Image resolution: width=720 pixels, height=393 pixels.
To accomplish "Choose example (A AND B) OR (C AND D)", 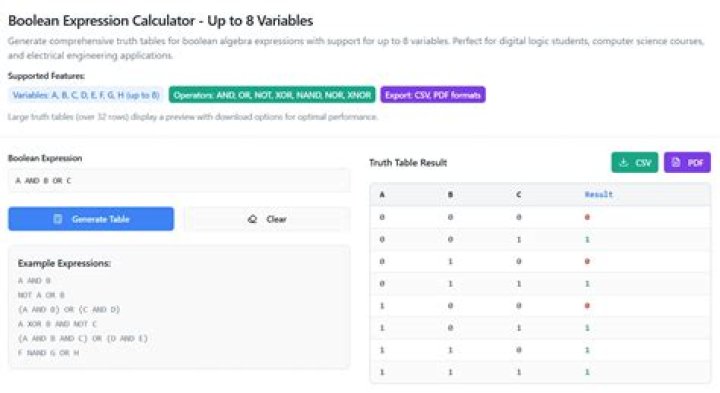I will 69,309.
